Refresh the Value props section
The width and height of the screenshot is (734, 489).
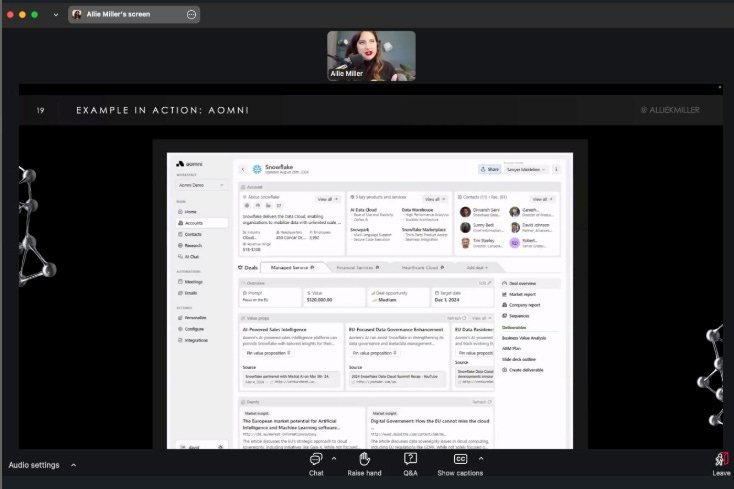[456, 318]
